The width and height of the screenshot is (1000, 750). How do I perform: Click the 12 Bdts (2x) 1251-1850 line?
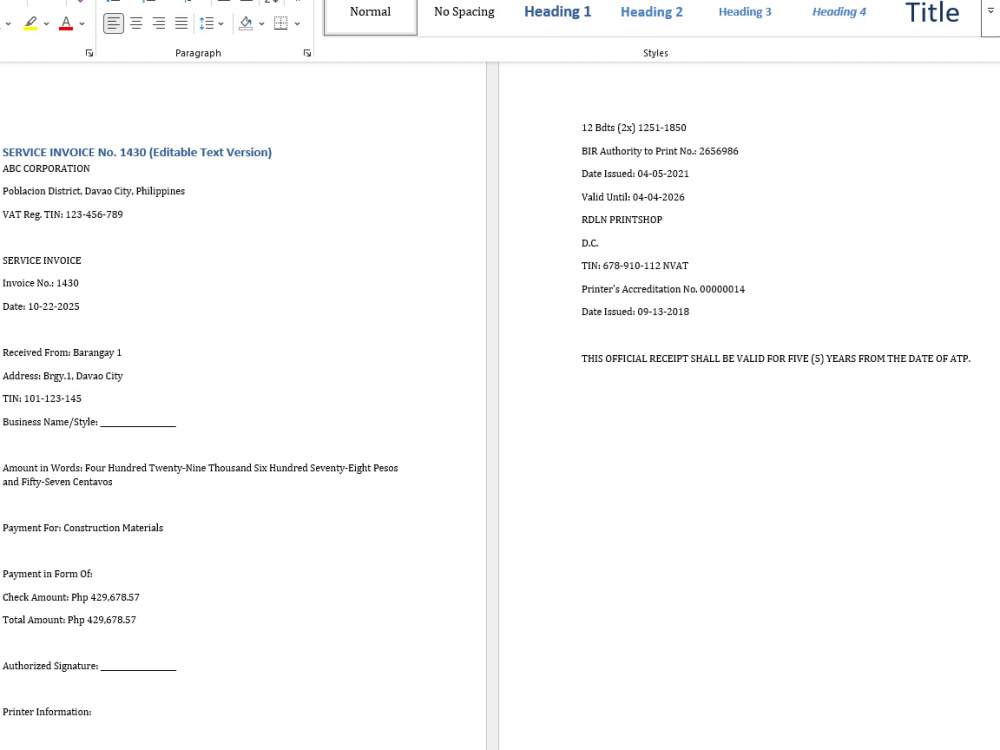634,128
